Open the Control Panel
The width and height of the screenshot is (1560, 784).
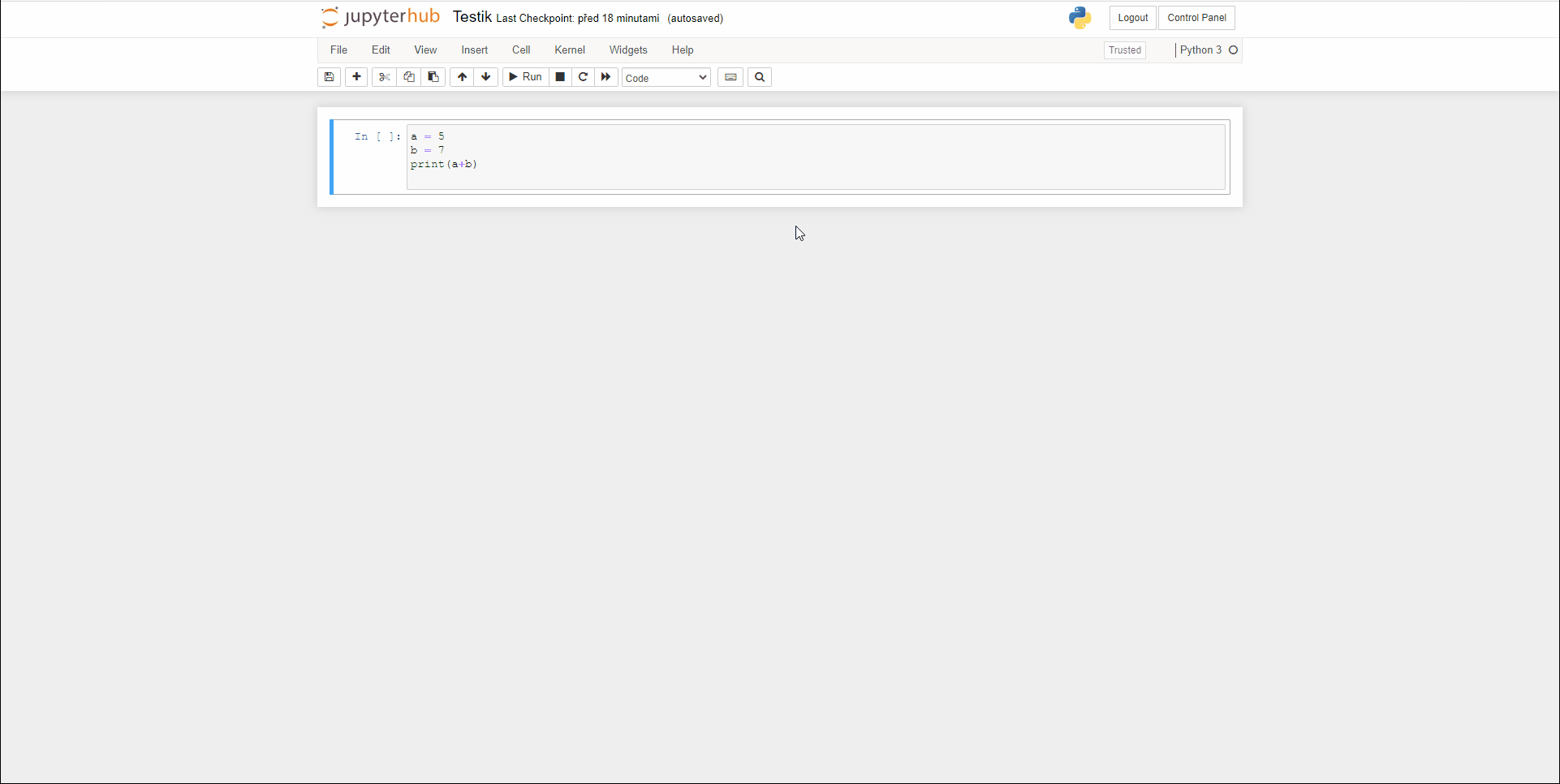tap(1196, 18)
